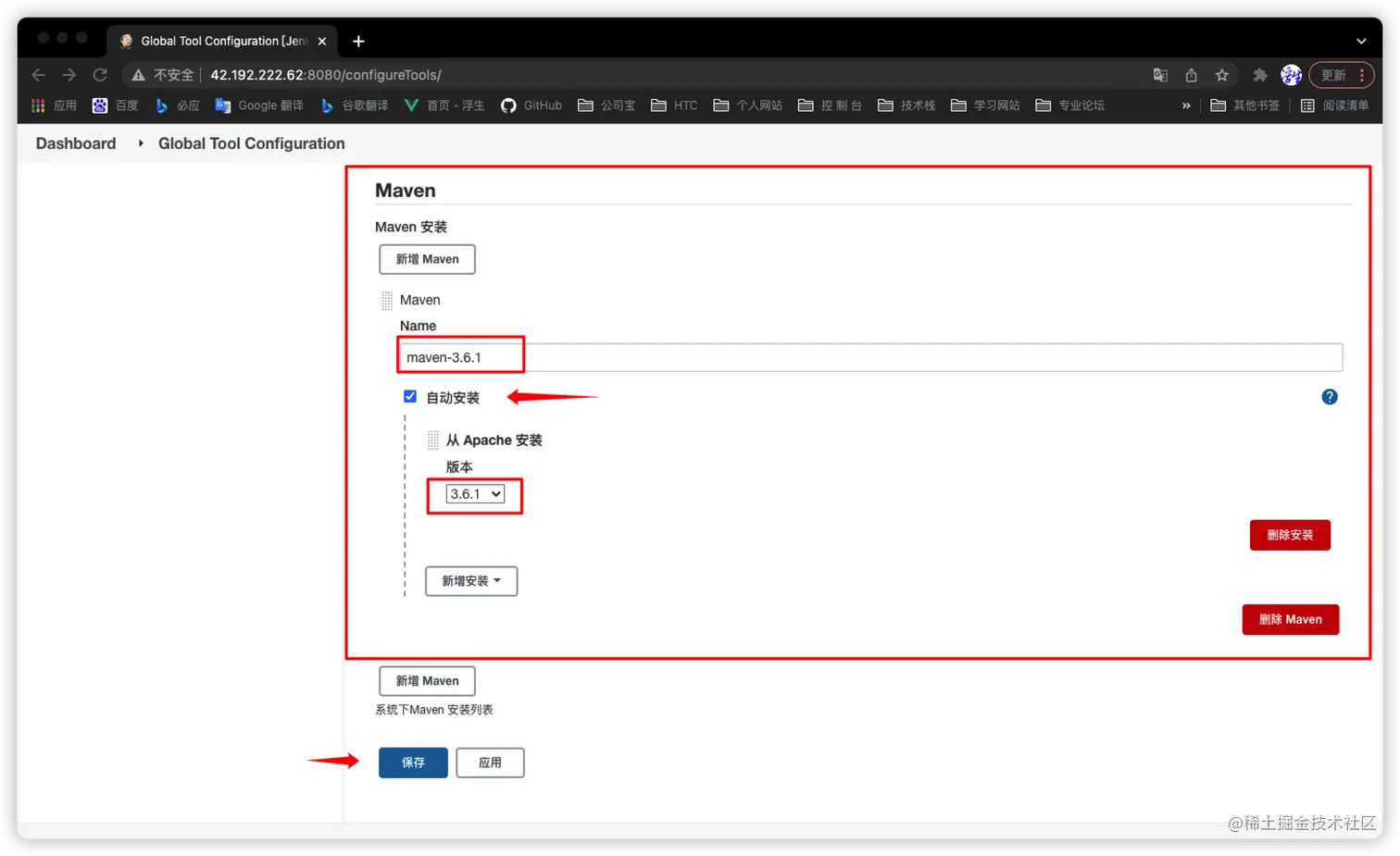The height and width of the screenshot is (856, 1400).
Task: Open the Dashboard breadcrumb arrow menu
Action: (141, 143)
